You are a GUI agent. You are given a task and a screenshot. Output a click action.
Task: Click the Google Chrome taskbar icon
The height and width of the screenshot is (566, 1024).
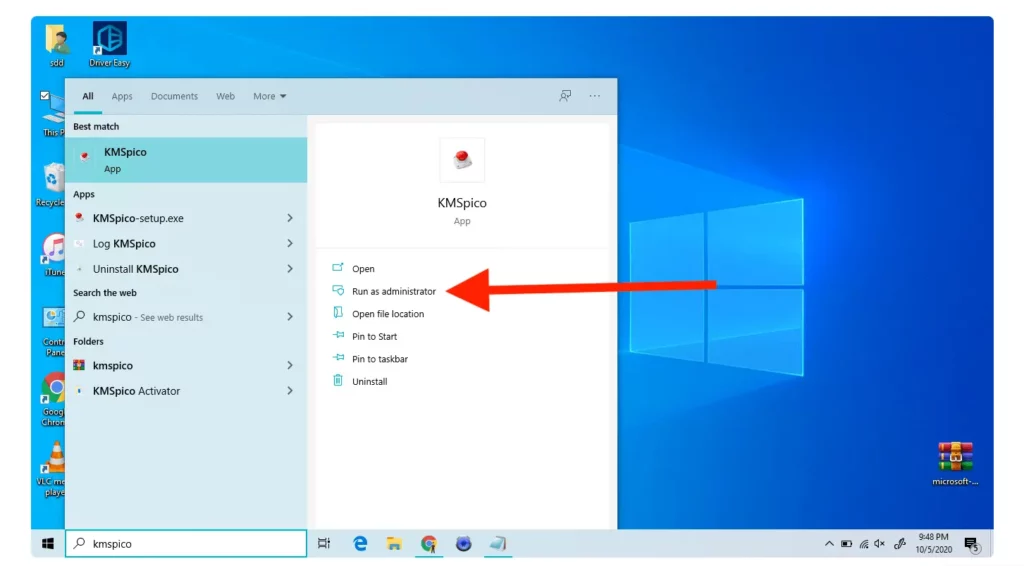click(429, 543)
